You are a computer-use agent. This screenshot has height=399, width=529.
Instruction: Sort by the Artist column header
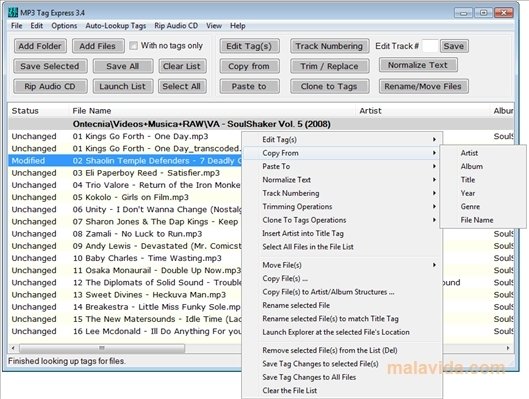[x=423, y=111]
